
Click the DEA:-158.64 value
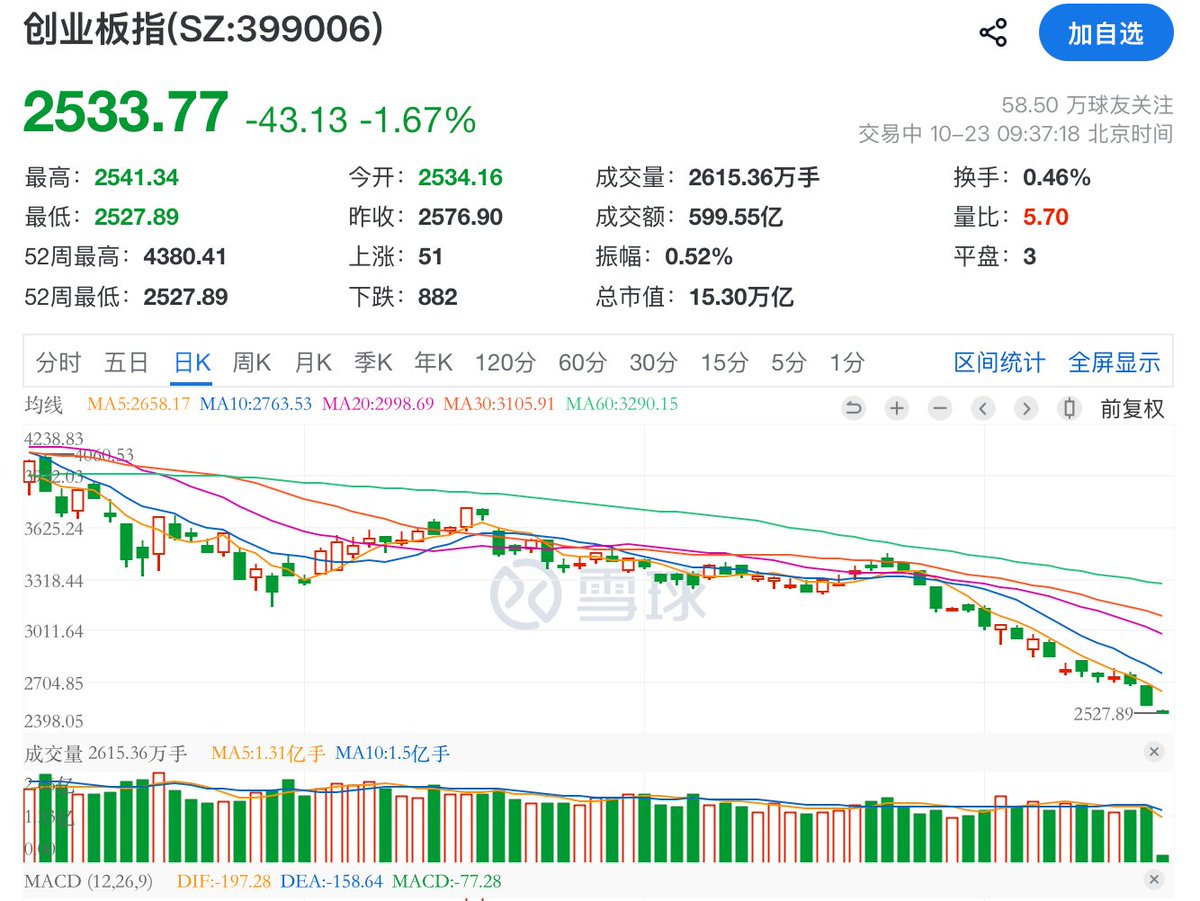point(331,881)
